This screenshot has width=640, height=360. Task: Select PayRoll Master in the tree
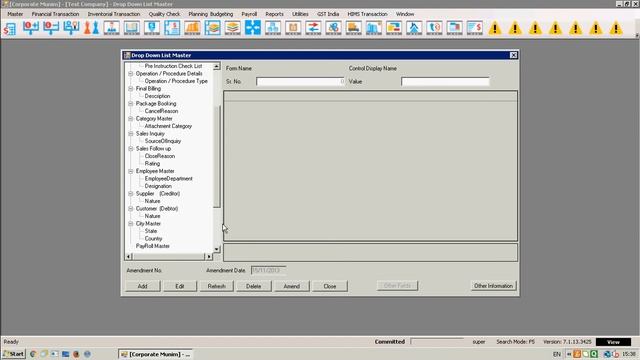(153, 246)
